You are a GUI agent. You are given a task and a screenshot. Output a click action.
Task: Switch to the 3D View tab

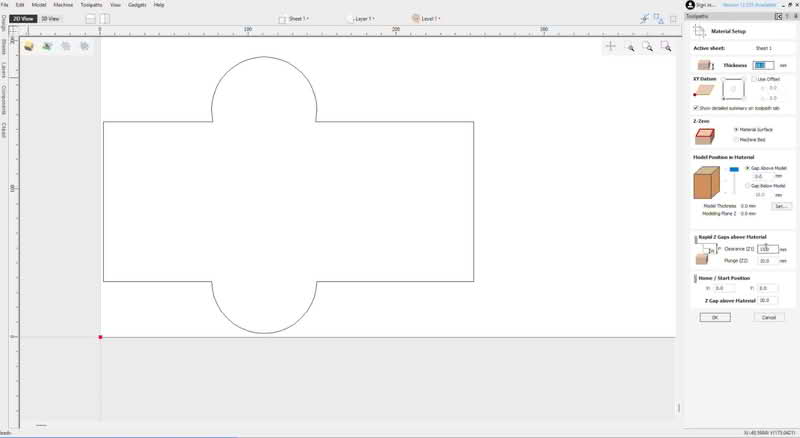[x=50, y=18]
